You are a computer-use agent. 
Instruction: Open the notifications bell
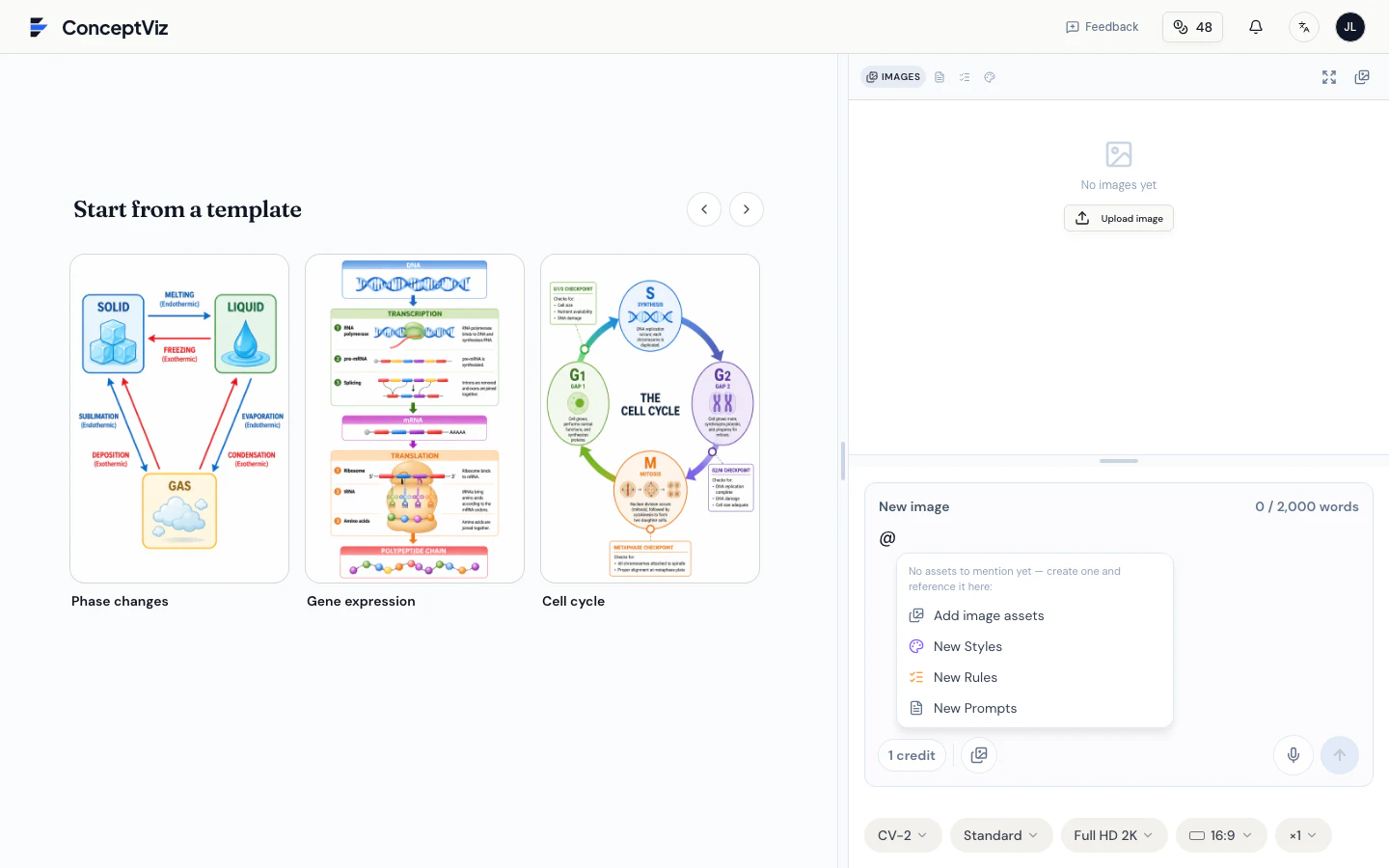coord(1255,27)
